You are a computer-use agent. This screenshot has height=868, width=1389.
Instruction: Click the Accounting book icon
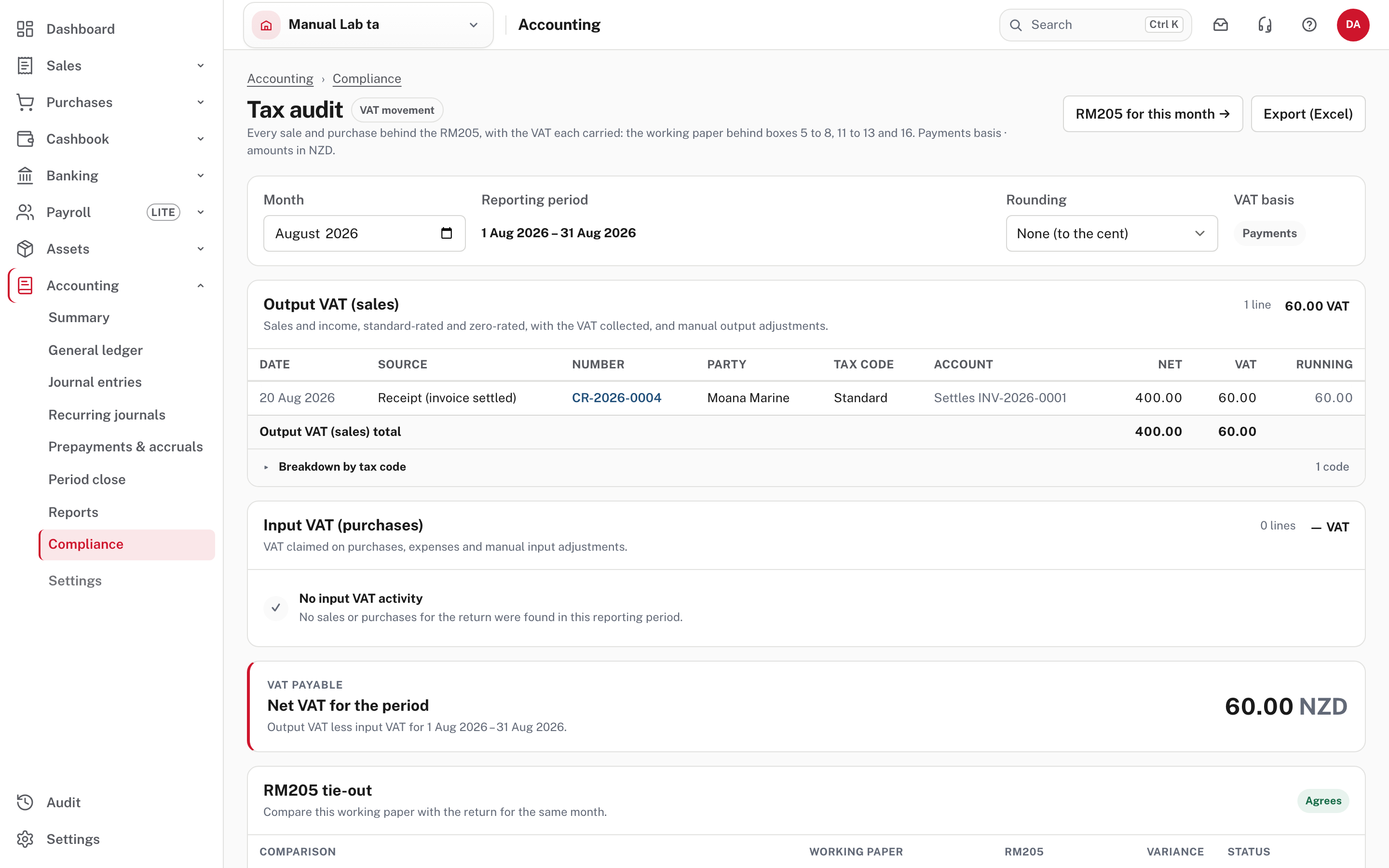point(25,285)
